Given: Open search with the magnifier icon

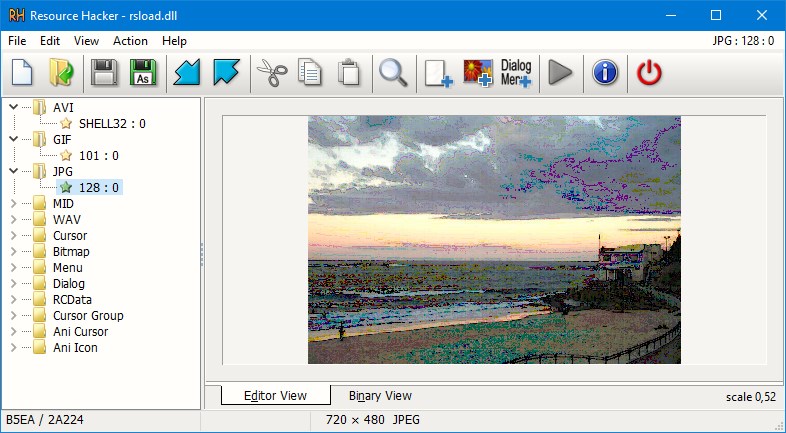Looking at the screenshot, I should pyautogui.click(x=393, y=73).
